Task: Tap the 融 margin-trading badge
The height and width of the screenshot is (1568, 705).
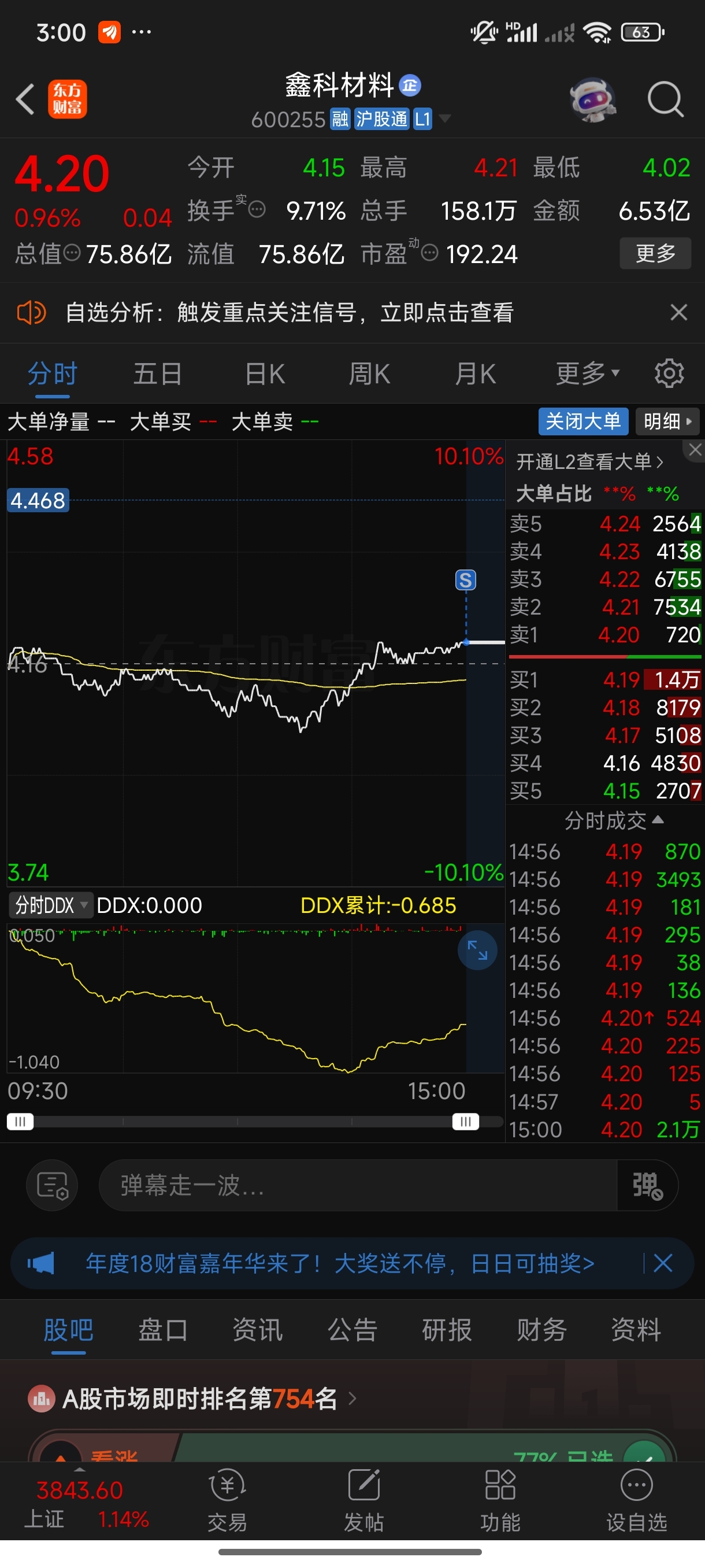Action: [340, 119]
